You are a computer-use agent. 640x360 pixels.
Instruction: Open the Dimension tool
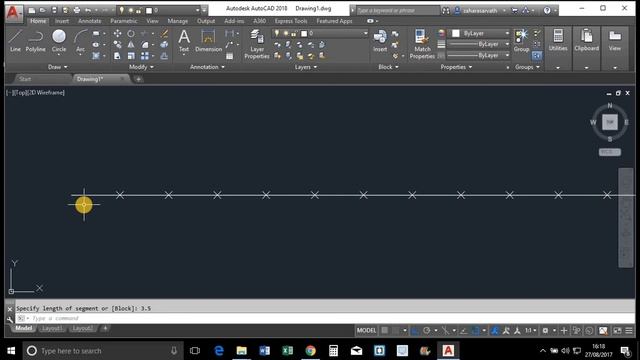(x=208, y=40)
